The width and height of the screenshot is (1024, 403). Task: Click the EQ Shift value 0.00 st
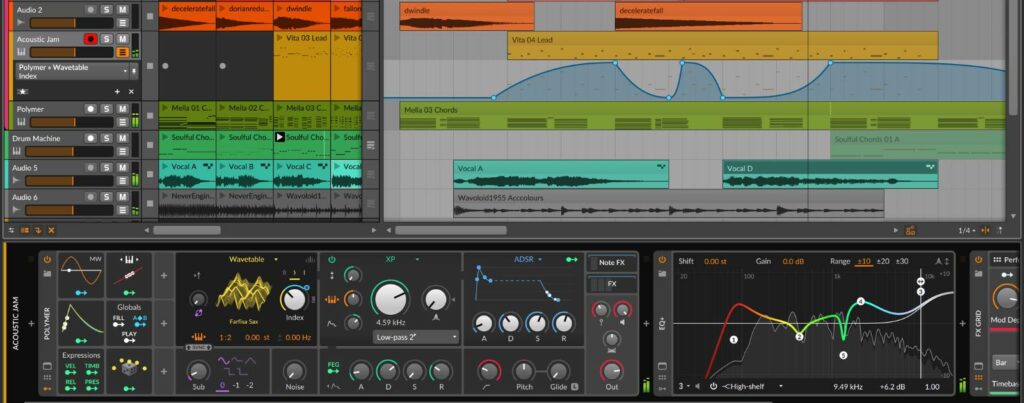coord(714,261)
